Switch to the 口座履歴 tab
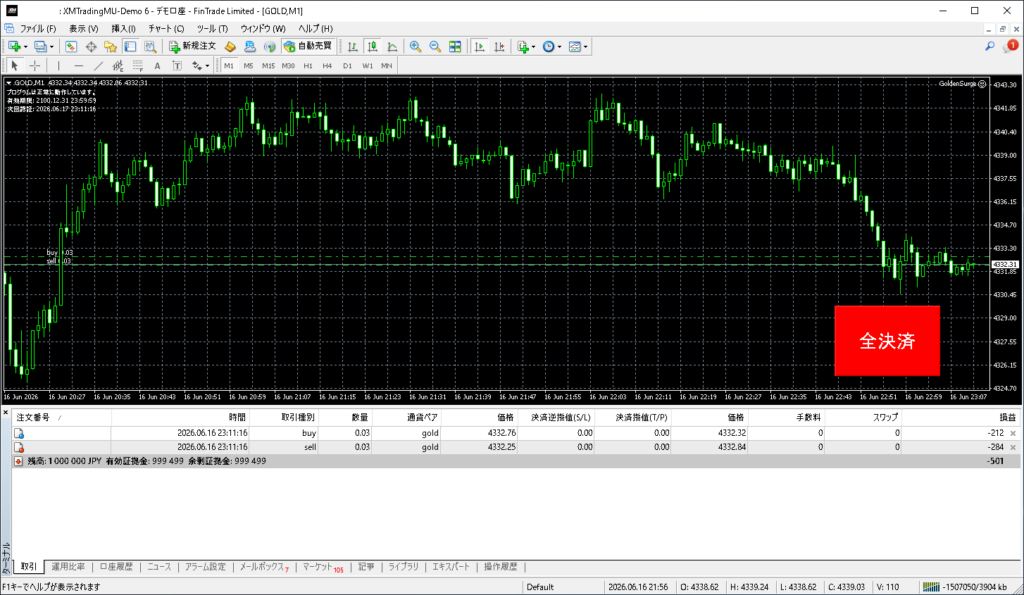The height and width of the screenshot is (595, 1024). (116, 567)
